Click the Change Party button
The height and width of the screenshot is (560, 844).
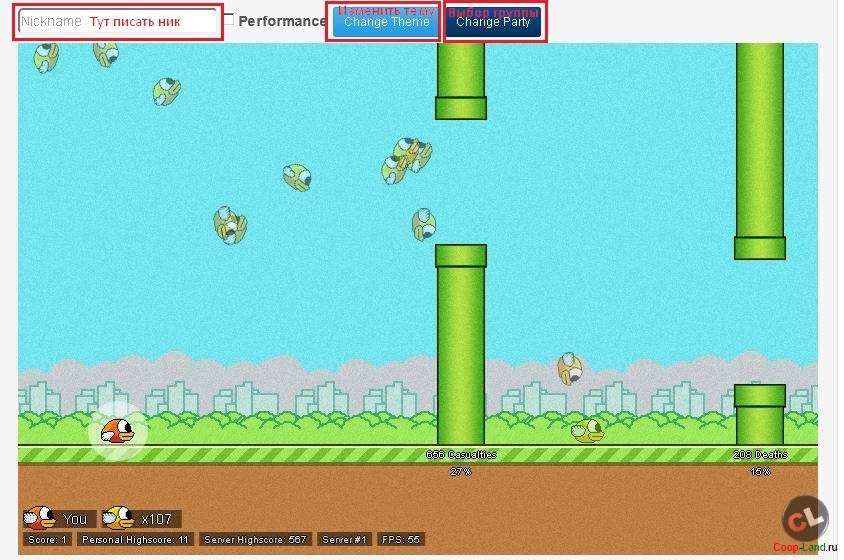493,22
